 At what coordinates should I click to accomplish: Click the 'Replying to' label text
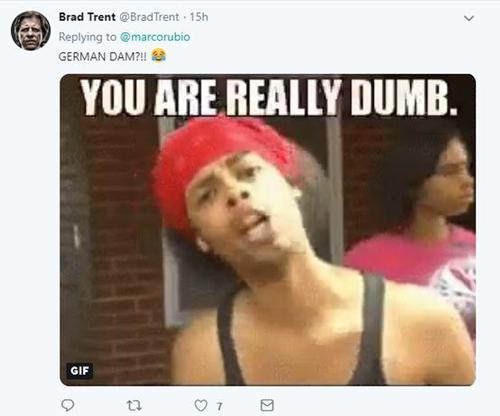87,37
